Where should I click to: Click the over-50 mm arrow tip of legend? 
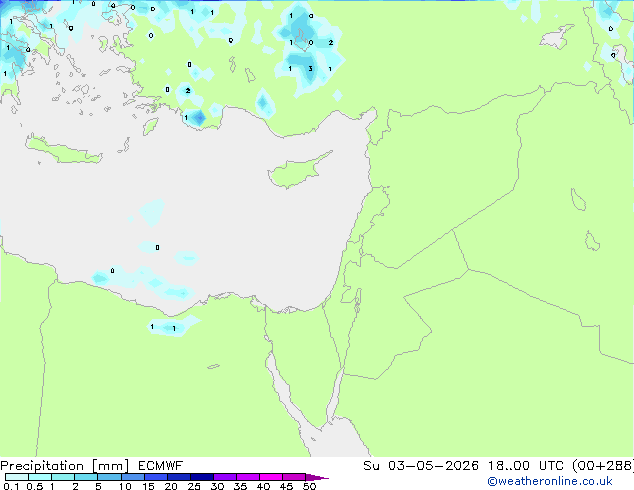coord(317,477)
